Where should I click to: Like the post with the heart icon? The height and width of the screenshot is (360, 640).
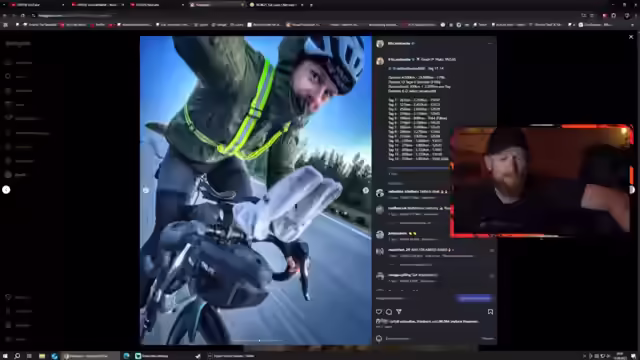click(x=379, y=312)
